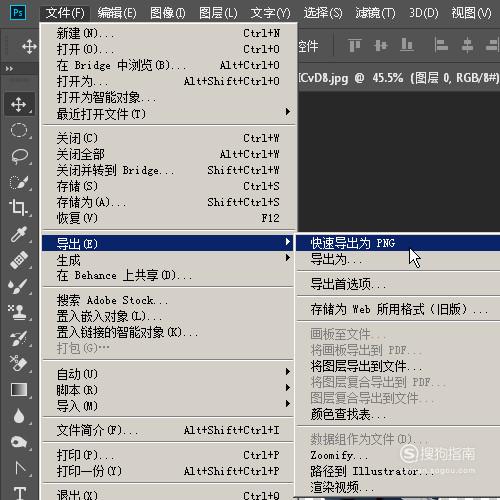Choose 打开为智能对象...
Image resolution: width=500 pixels, height=500 pixels.
pos(169,98)
